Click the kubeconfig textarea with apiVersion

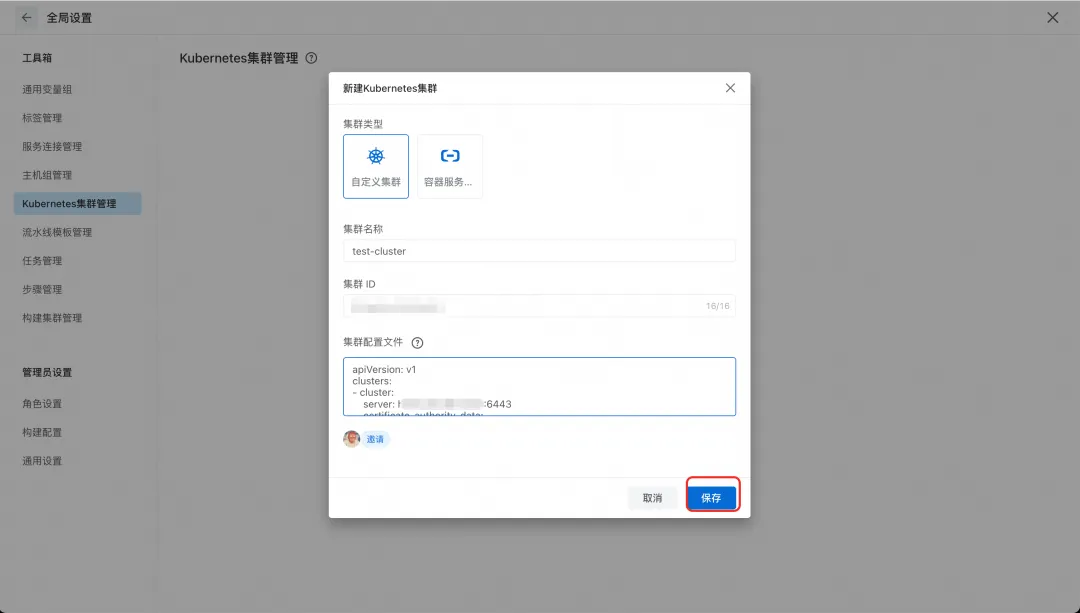coord(539,386)
